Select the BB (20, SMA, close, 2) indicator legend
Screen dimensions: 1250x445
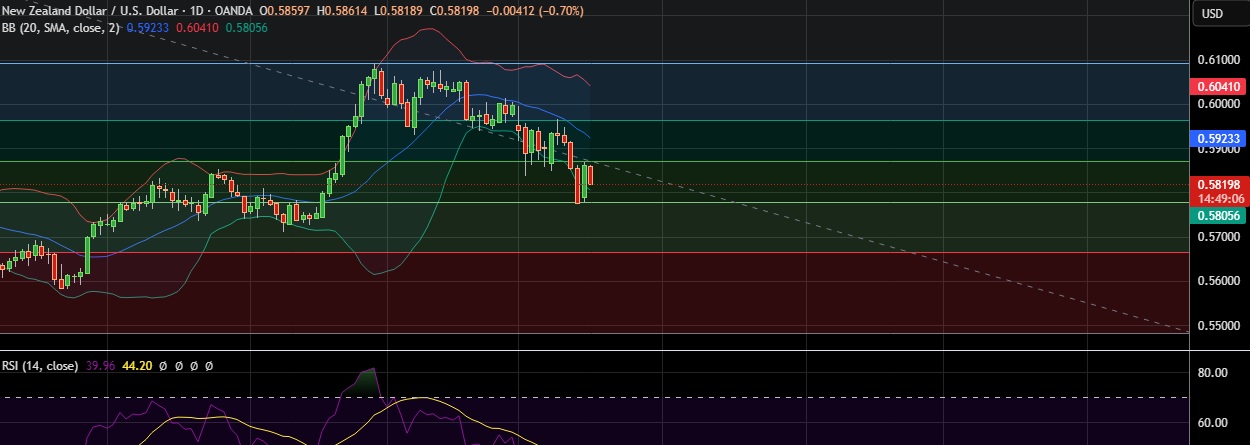[x=60, y=29]
